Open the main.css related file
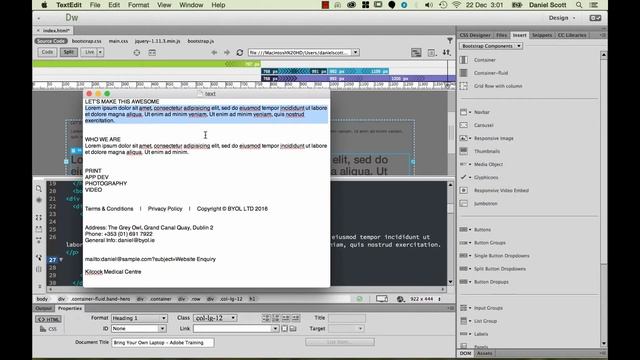The height and width of the screenshot is (360, 640). [x=118, y=41]
